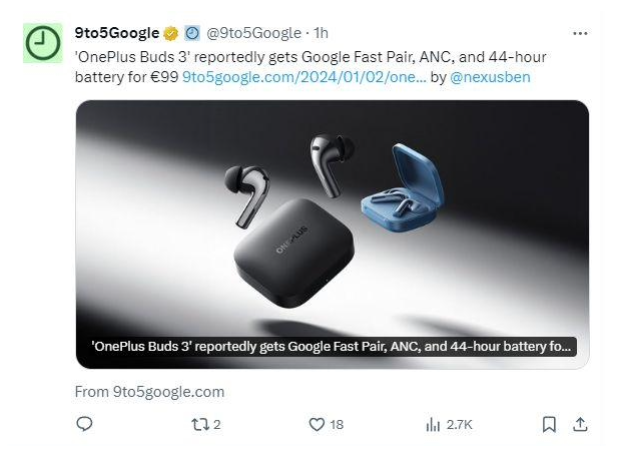Repost the tweet using the retweet icon

(200, 425)
